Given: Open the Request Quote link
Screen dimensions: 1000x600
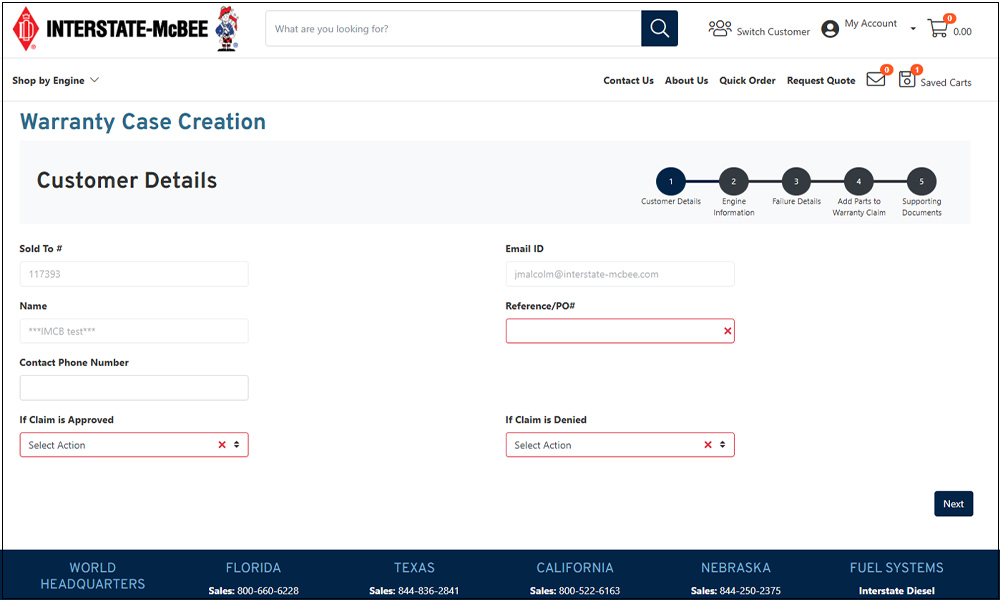Looking at the screenshot, I should tap(821, 80).
